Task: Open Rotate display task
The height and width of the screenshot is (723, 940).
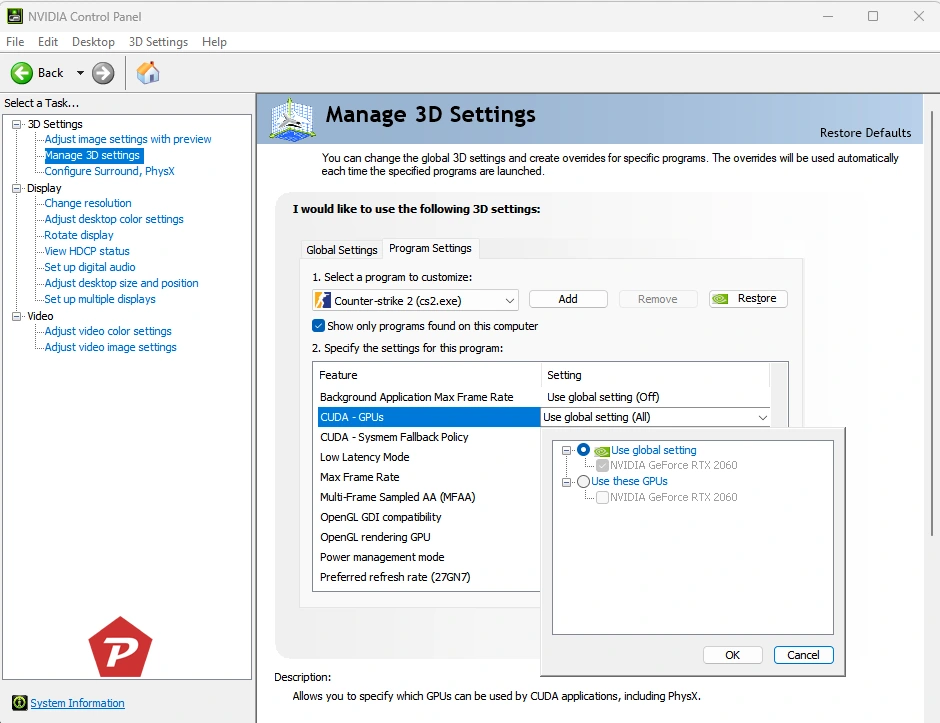Action: coord(79,235)
